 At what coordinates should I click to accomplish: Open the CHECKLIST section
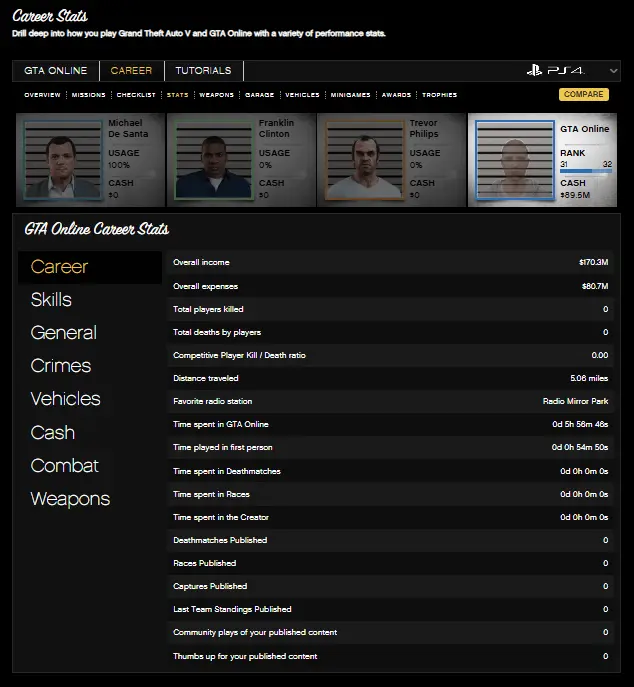pos(136,95)
